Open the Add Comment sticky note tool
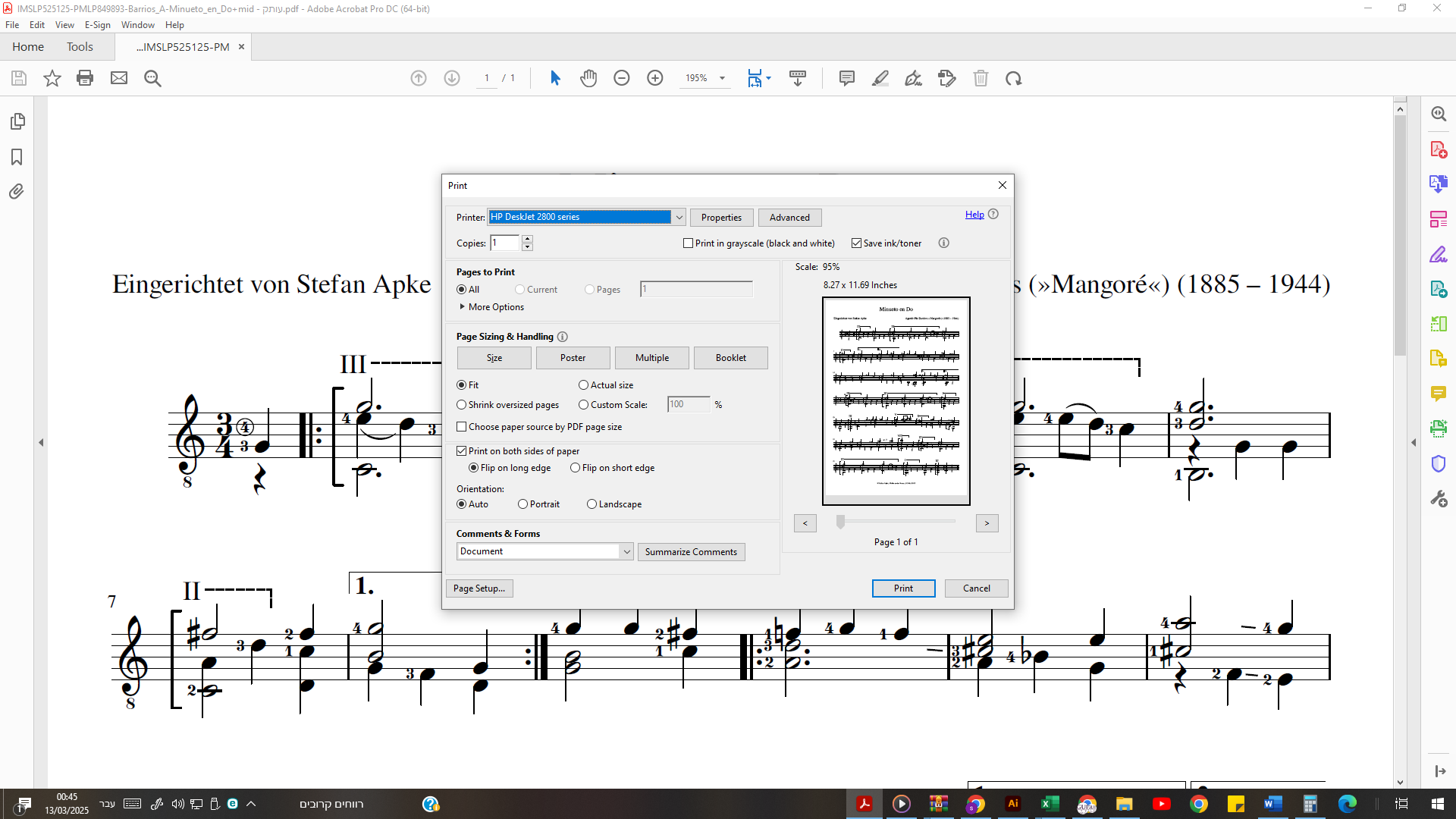This screenshot has height=819, width=1456. [x=847, y=78]
